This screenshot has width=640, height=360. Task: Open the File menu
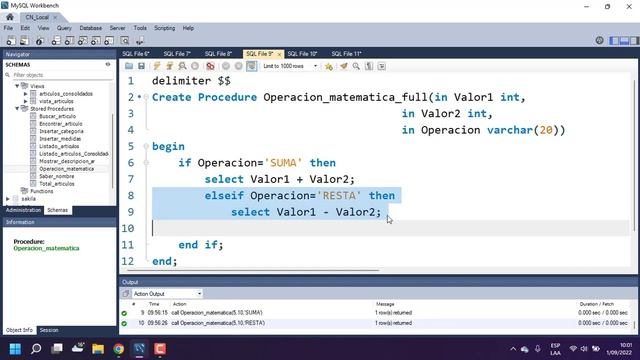coord(8,28)
